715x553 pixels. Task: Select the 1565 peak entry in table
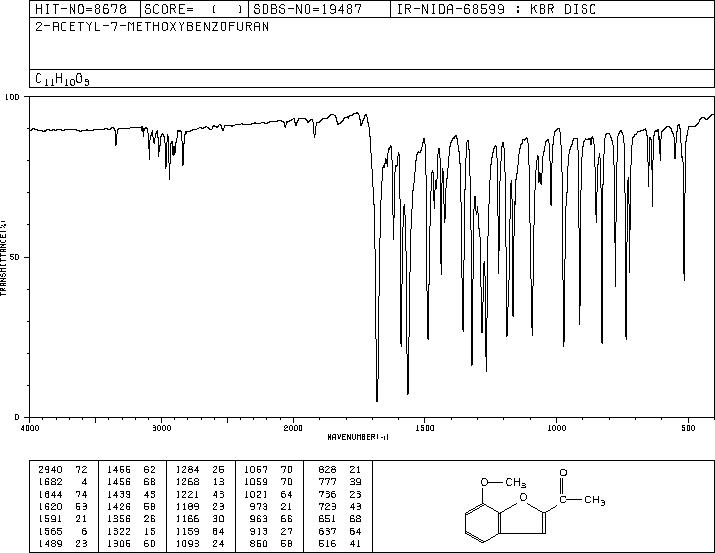pyautogui.click(x=62, y=532)
